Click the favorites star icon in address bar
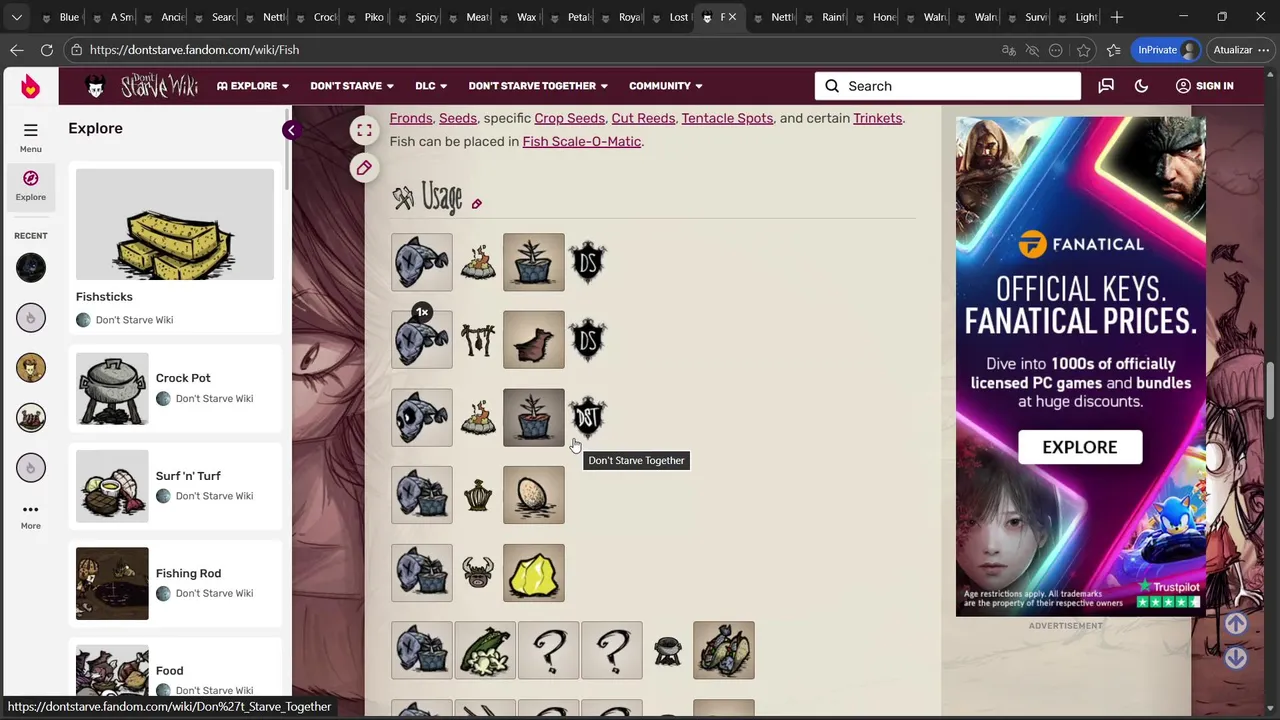Image resolution: width=1280 pixels, height=720 pixels. (1083, 50)
